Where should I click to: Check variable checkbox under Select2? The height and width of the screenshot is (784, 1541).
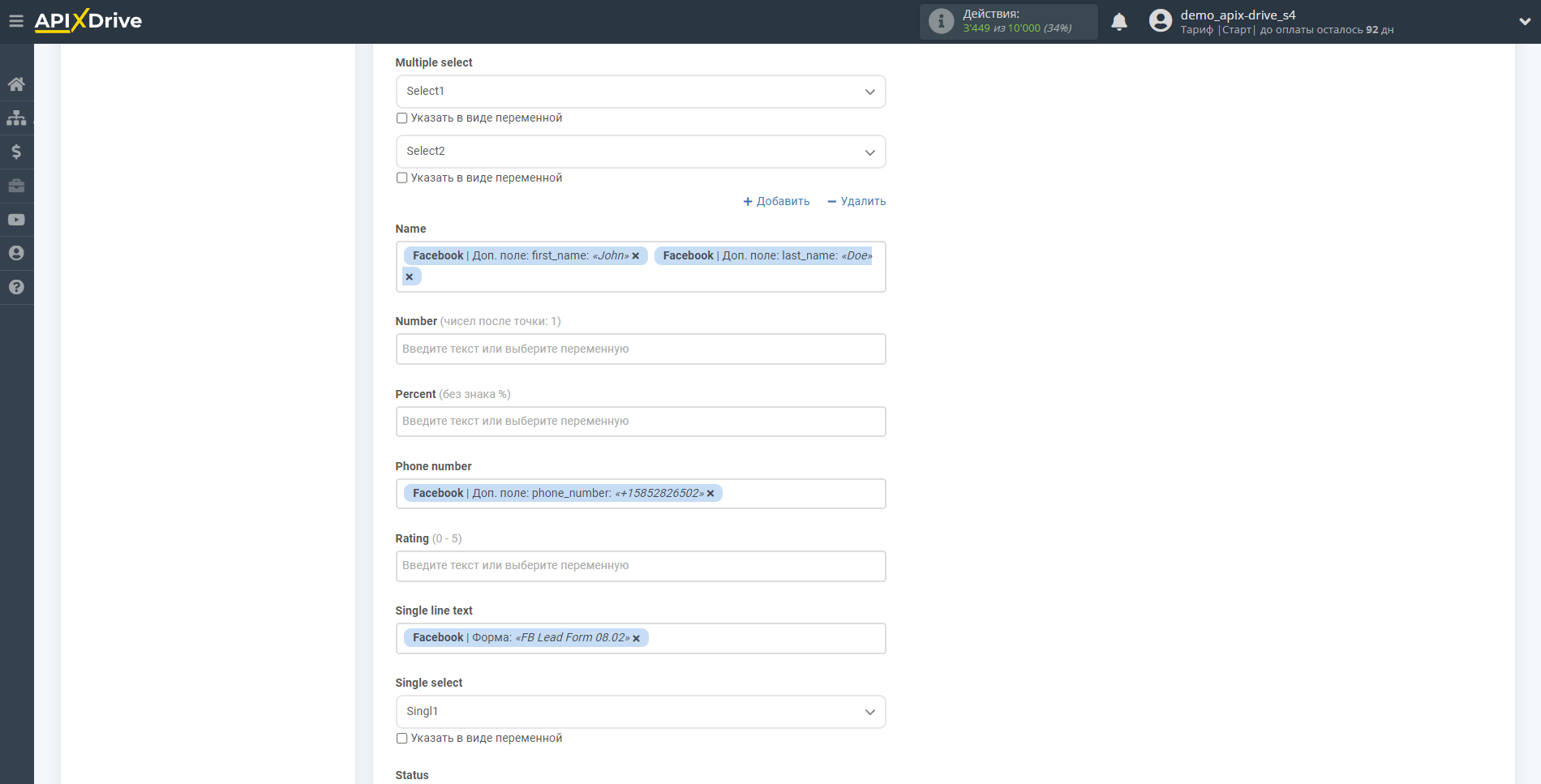401,178
